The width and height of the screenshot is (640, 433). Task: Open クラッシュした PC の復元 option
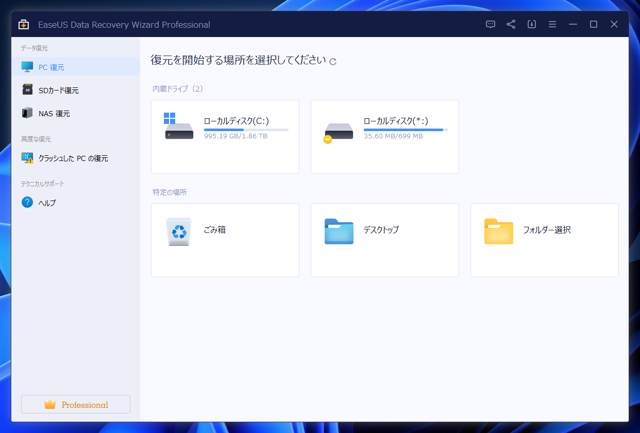[x=76, y=158]
